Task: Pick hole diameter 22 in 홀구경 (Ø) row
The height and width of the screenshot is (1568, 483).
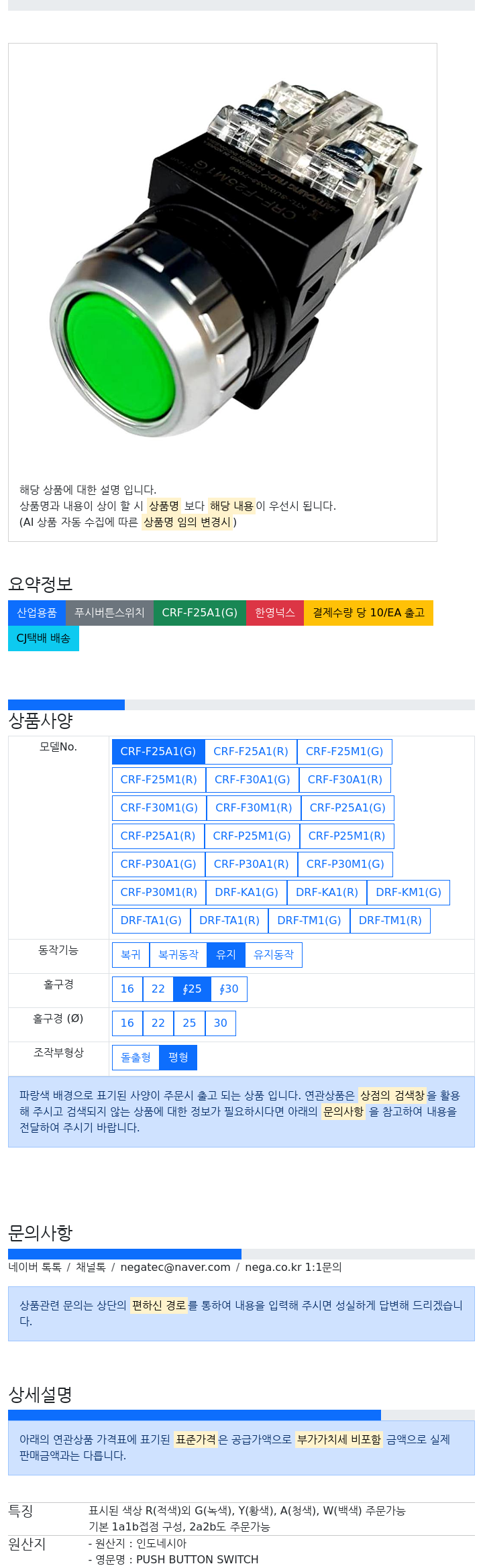Action: (158, 1023)
